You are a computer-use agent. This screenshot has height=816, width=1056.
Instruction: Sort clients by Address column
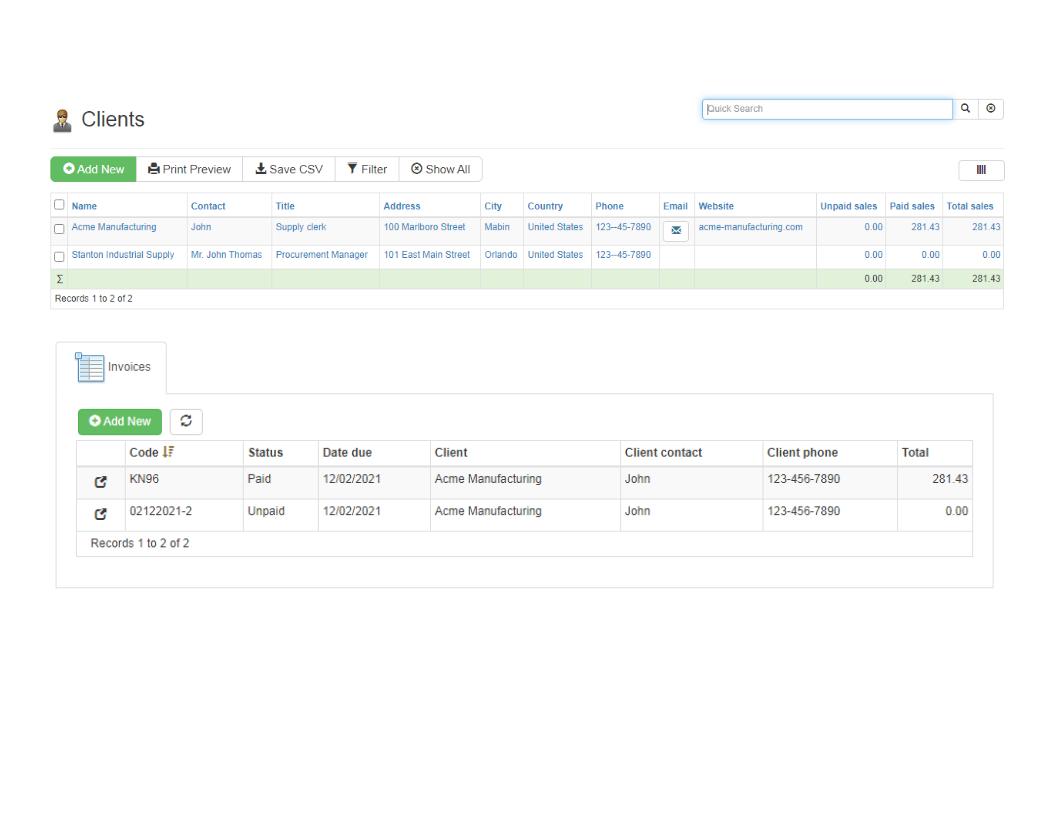[x=402, y=206]
